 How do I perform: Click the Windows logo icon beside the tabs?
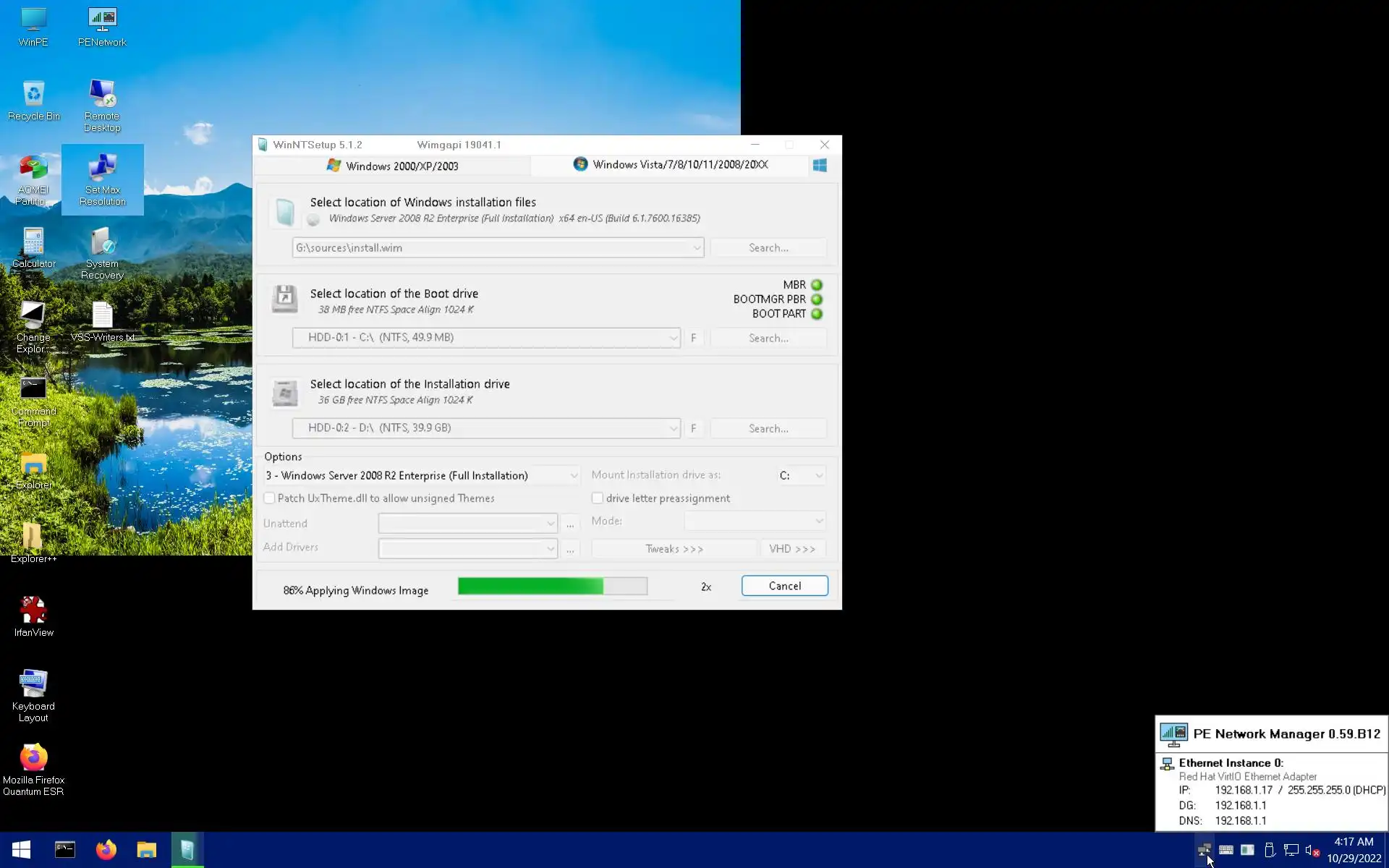pos(820,166)
